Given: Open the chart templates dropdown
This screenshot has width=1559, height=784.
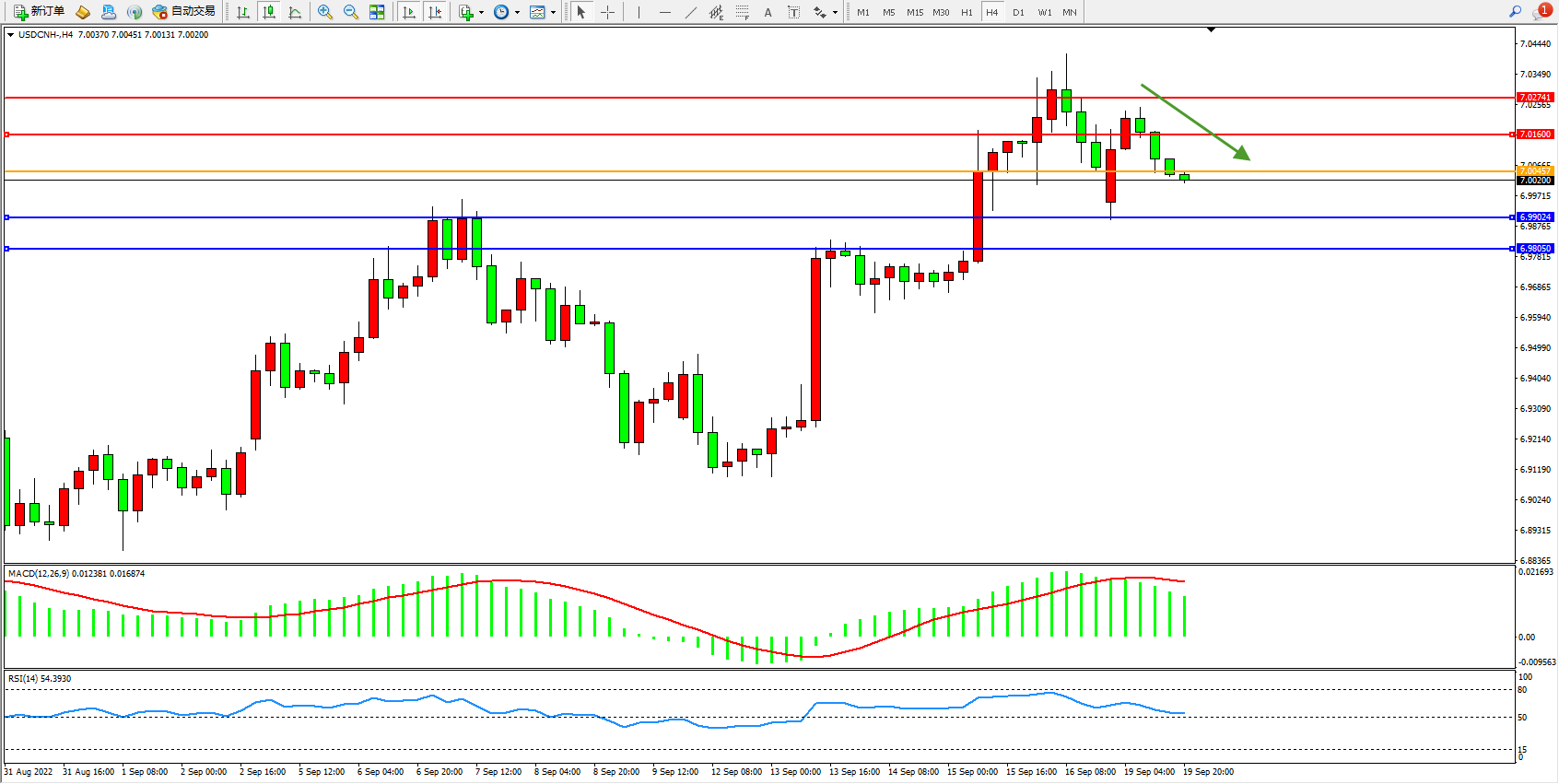Looking at the screenshot, I should (543, 12).
